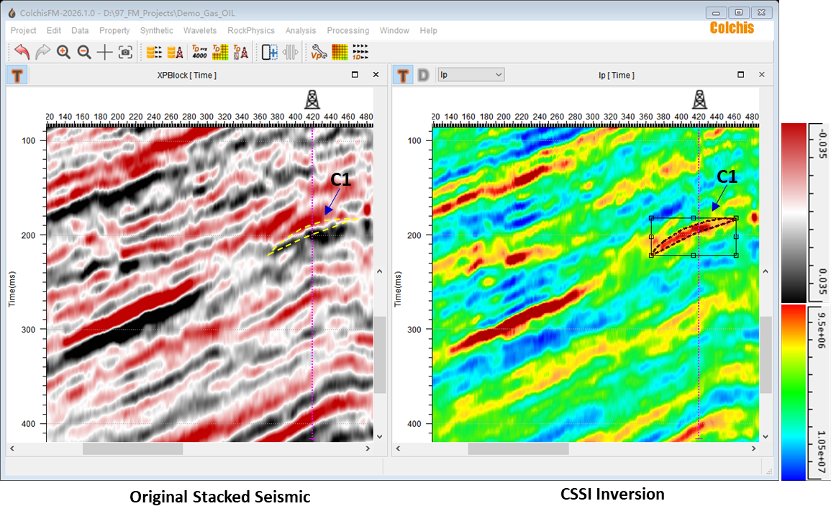The height and width of the screenshot is (520, 832).
Task: Click the well derrick marker in XPBlock view
Action: point(312,99)
